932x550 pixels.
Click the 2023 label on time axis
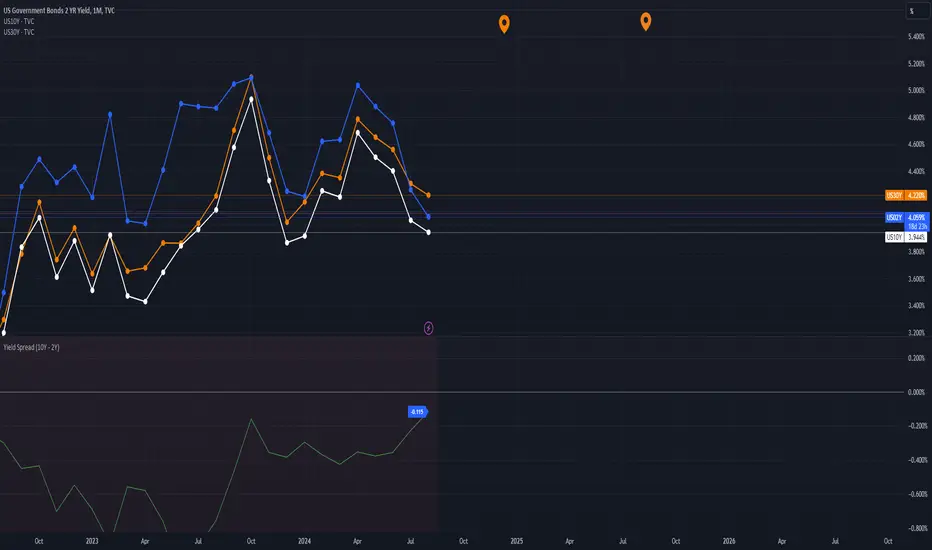click(x=92, y=541)
